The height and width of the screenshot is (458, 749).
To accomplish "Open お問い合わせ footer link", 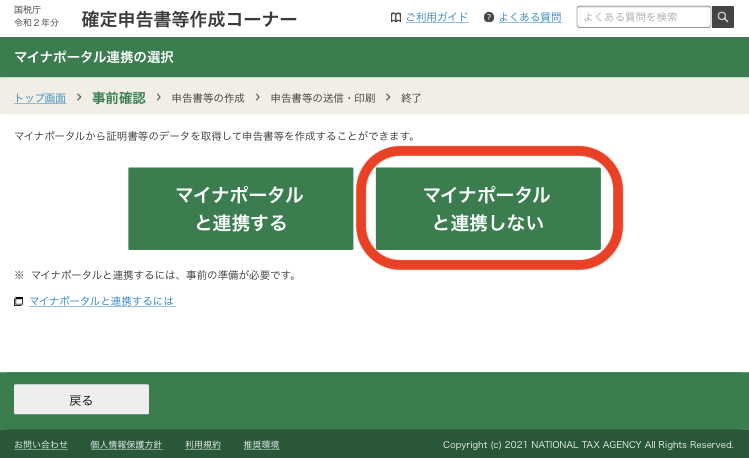I will pyautogui.click(x=41, y=445).
